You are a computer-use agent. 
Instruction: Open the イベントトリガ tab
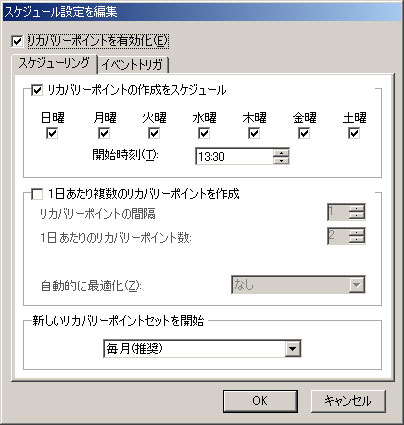point(132,64)
